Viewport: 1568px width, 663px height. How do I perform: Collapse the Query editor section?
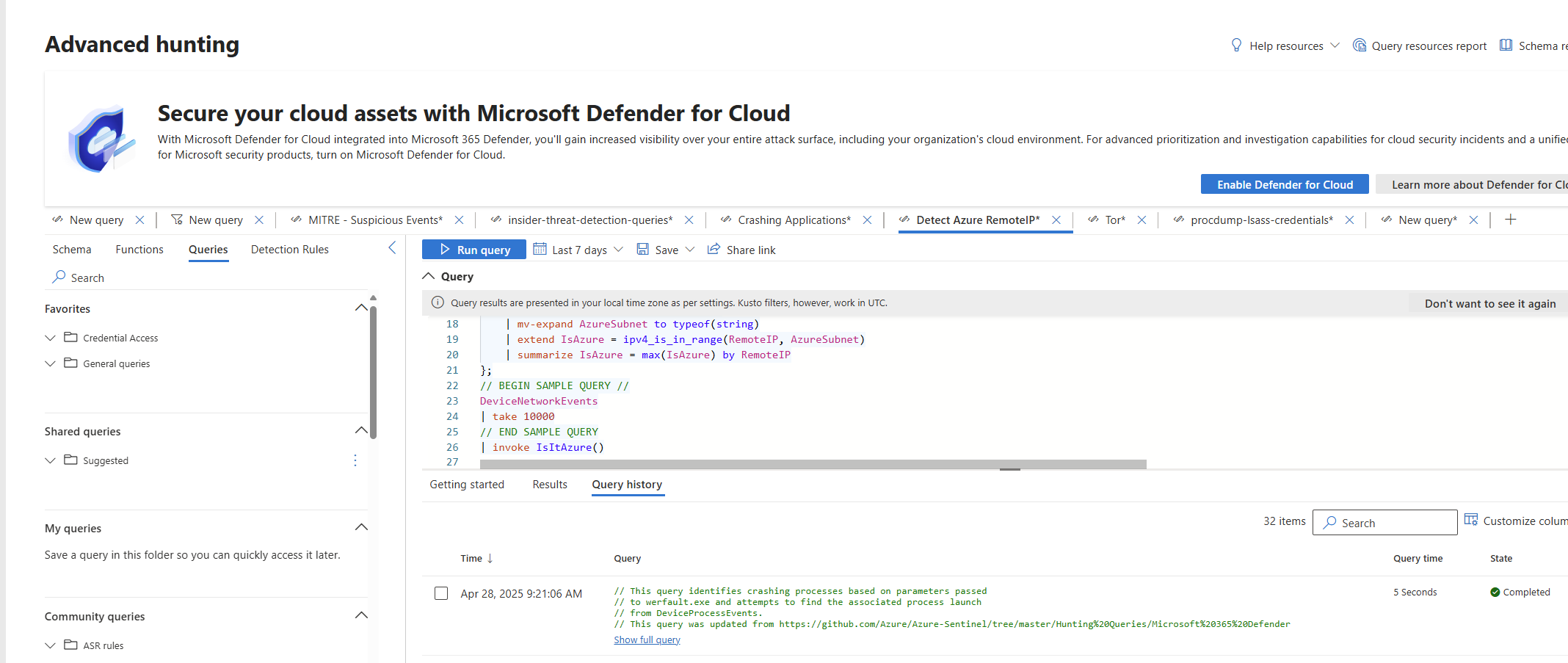(429, 276)
